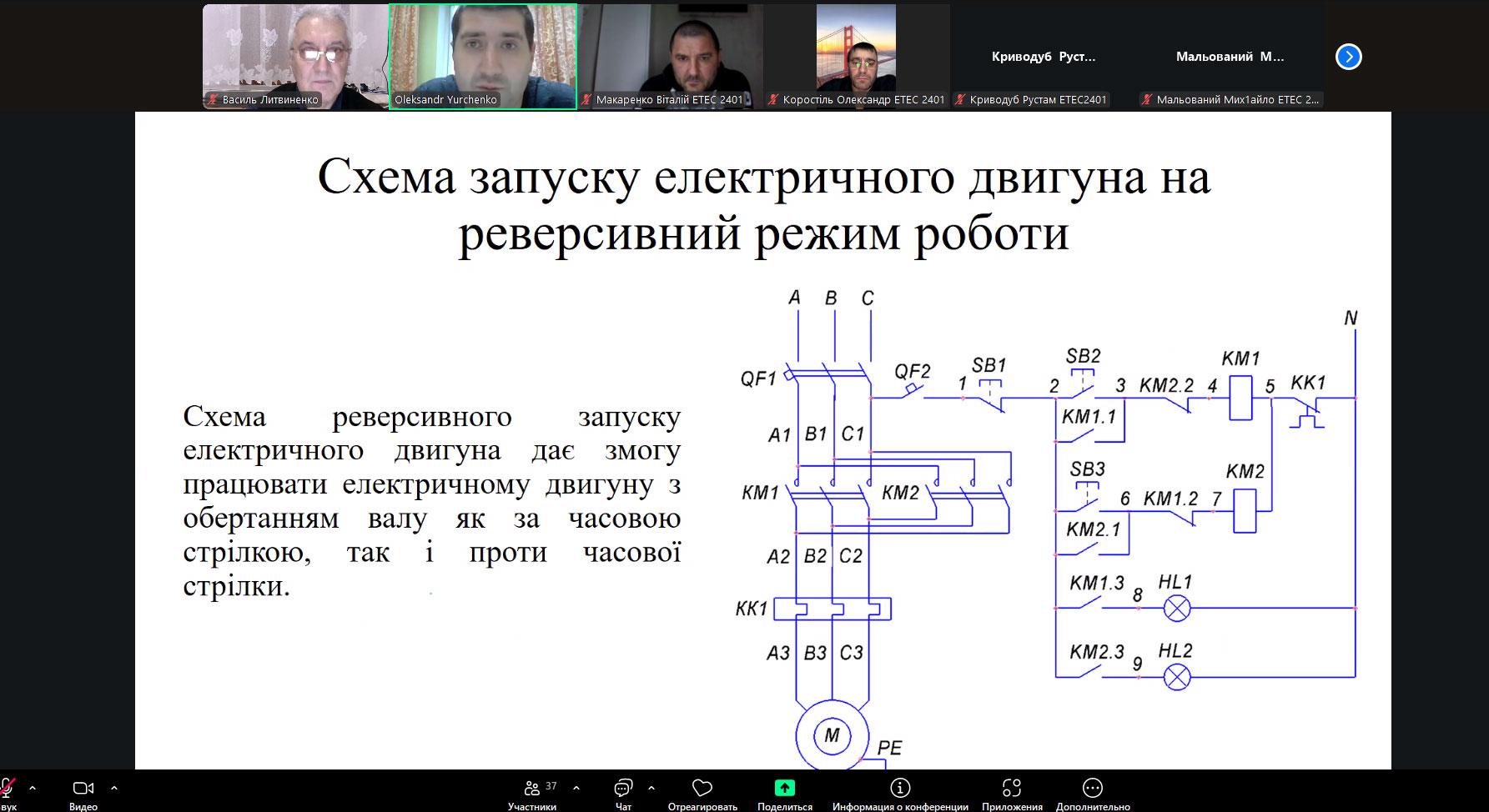Screen dimensions: 1489x812
Task: Show next participants with blue arrow button
Action: (x=1348, y=57)
